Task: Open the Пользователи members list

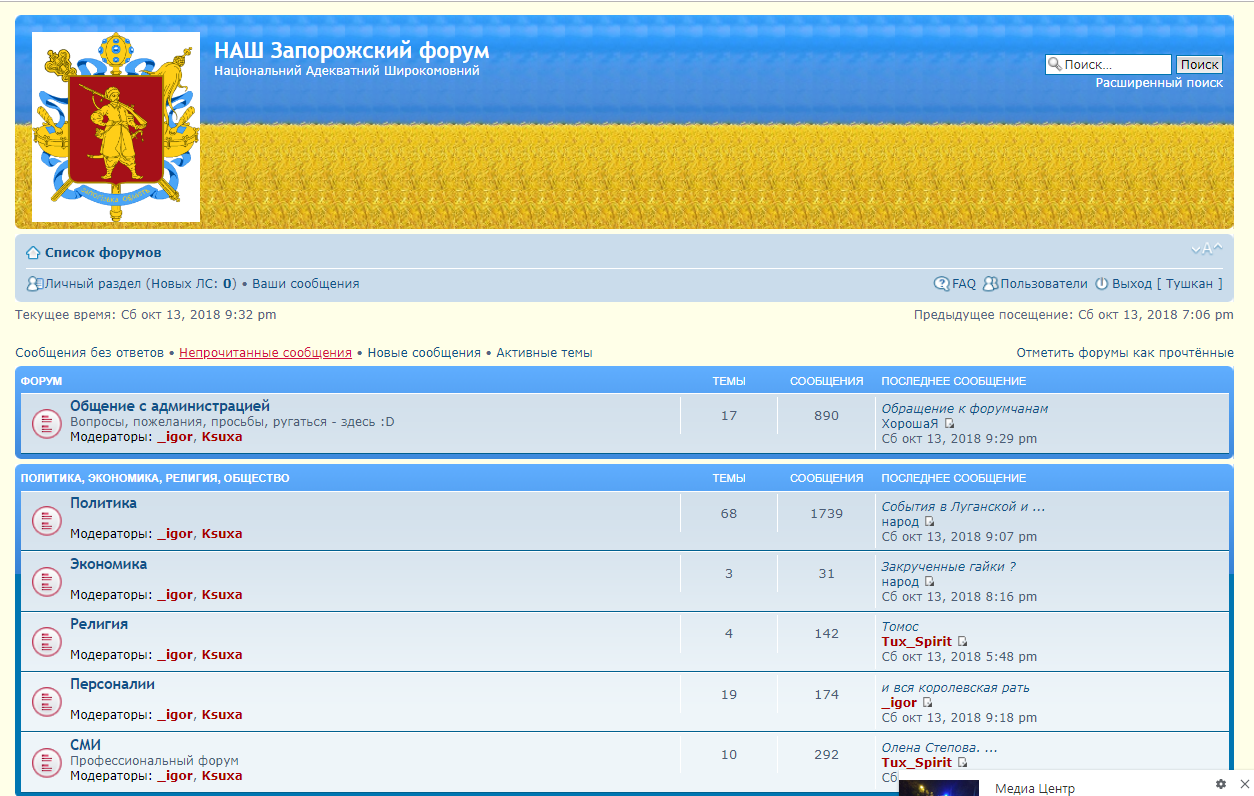Action: click(x=1043, y=284)
